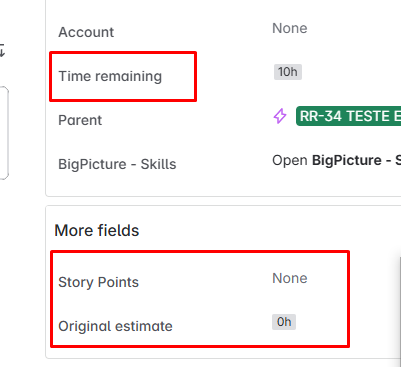Click the Parent field label
The image size is (401, 367).
click(80, 120)
